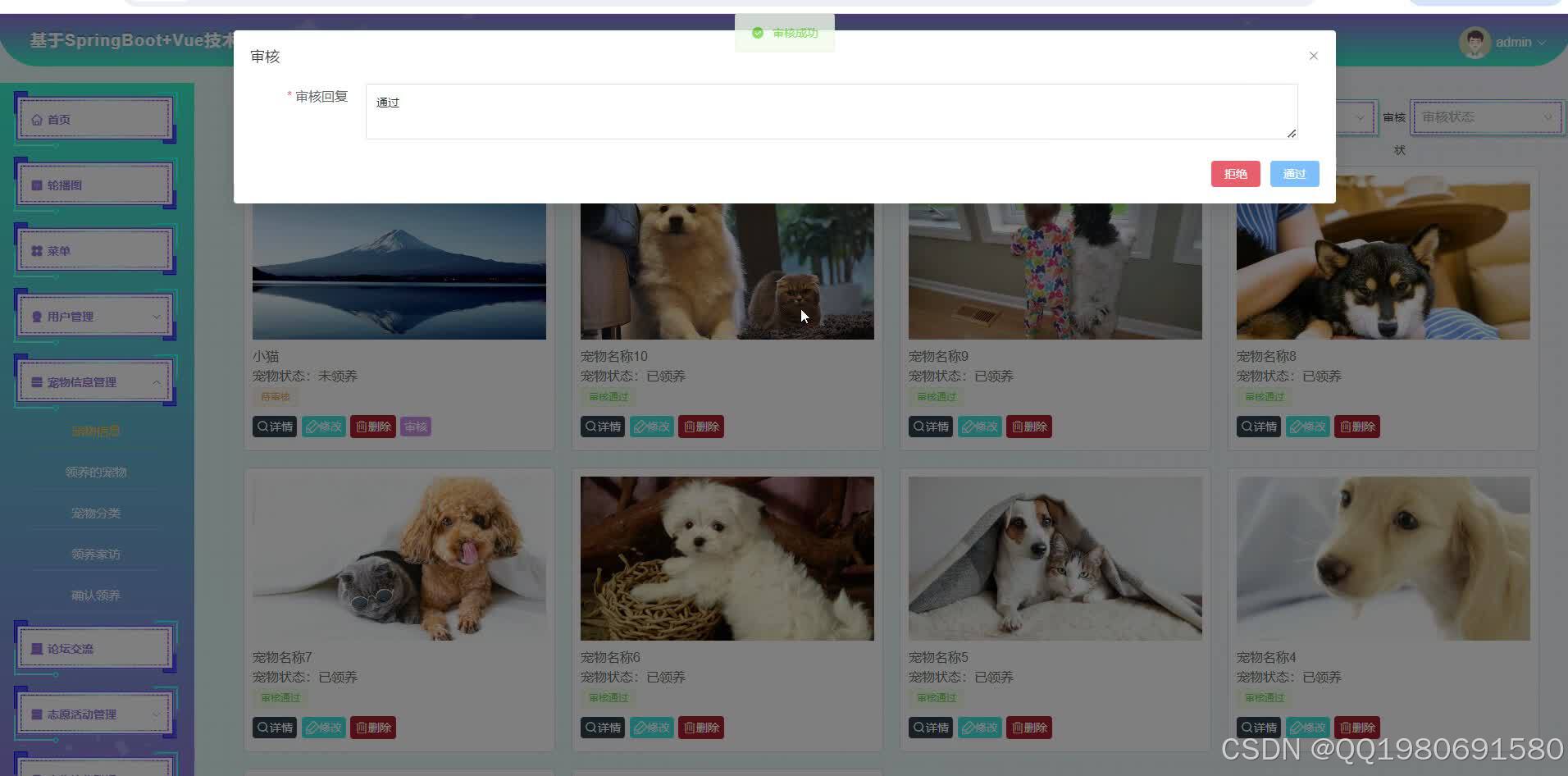Click 修改 button for 宠物名称5
This screenshot has height=776, width=1568.
pos(980,728)
